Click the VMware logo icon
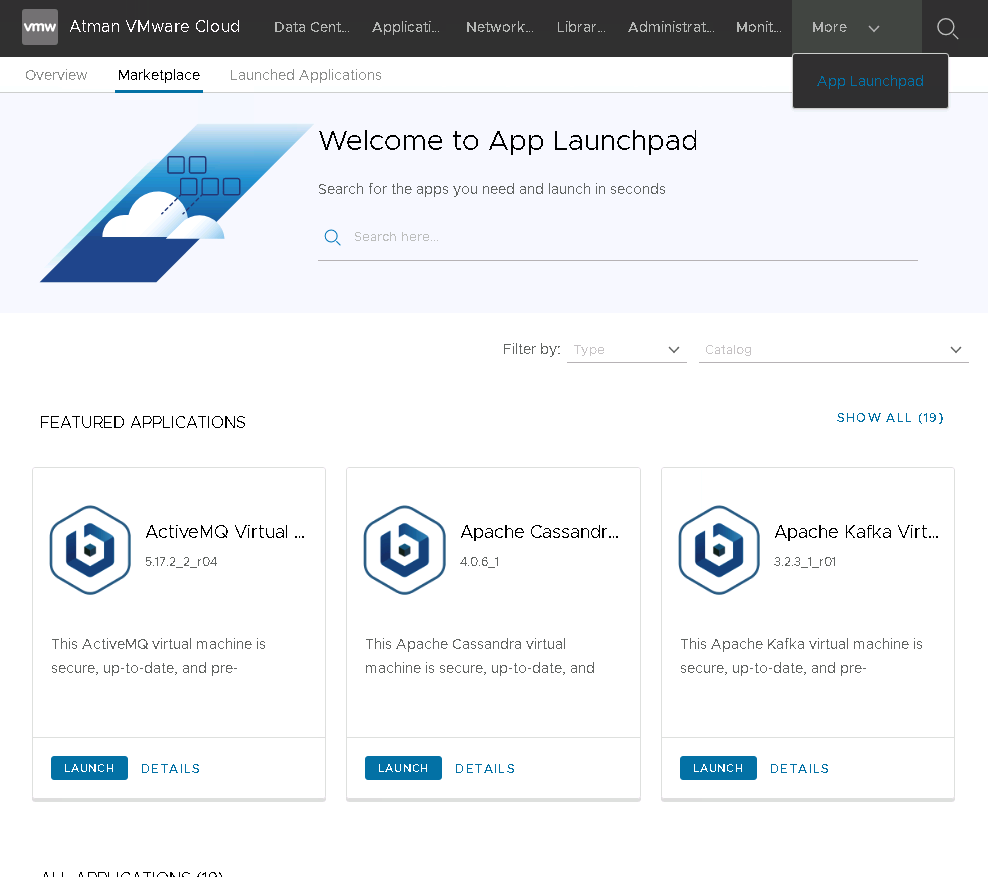988x877 pixels. pyautogui.click(x=40, y=27)
